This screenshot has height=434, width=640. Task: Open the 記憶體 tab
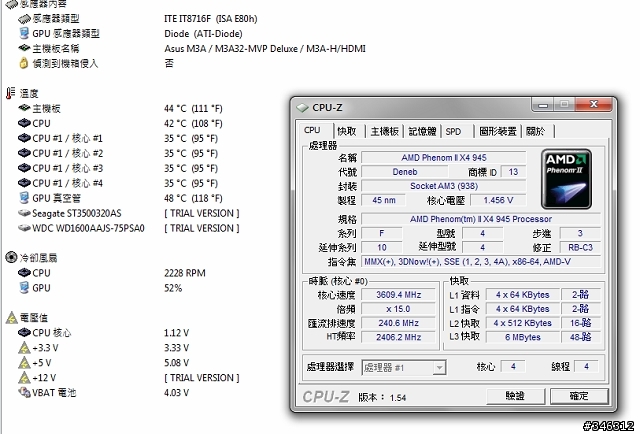tap(422, 131)
